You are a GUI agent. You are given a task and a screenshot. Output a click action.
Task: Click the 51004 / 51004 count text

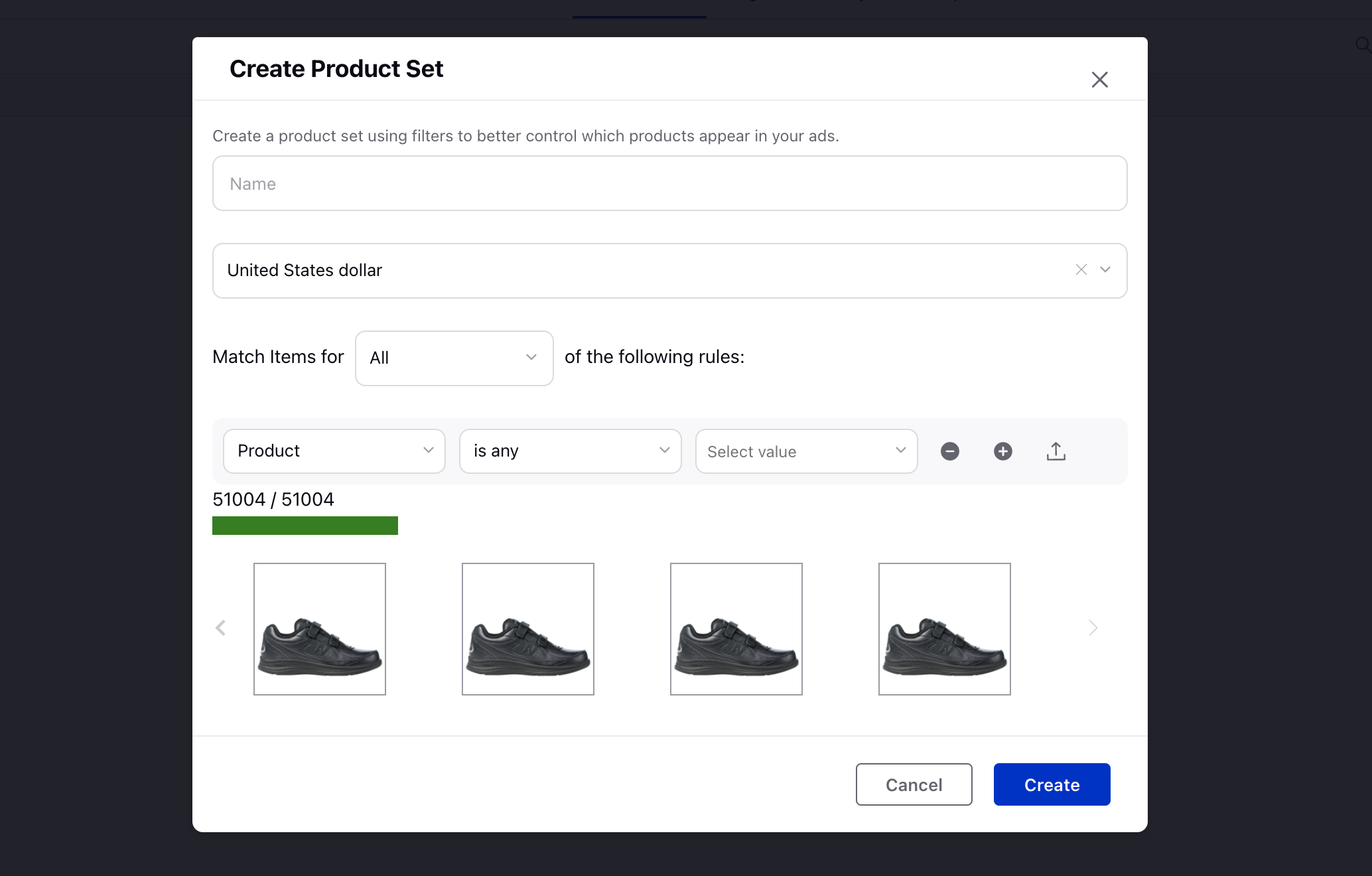273,499
